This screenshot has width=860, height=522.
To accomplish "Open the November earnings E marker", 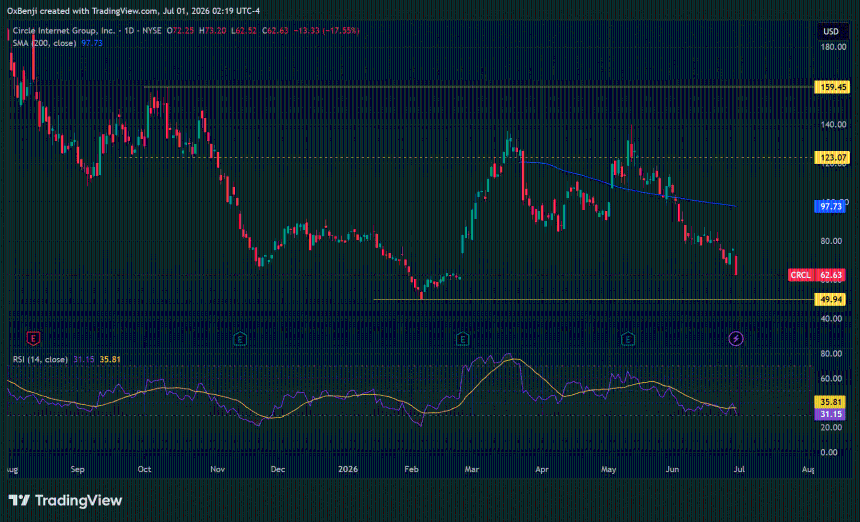I will (240, 339).
